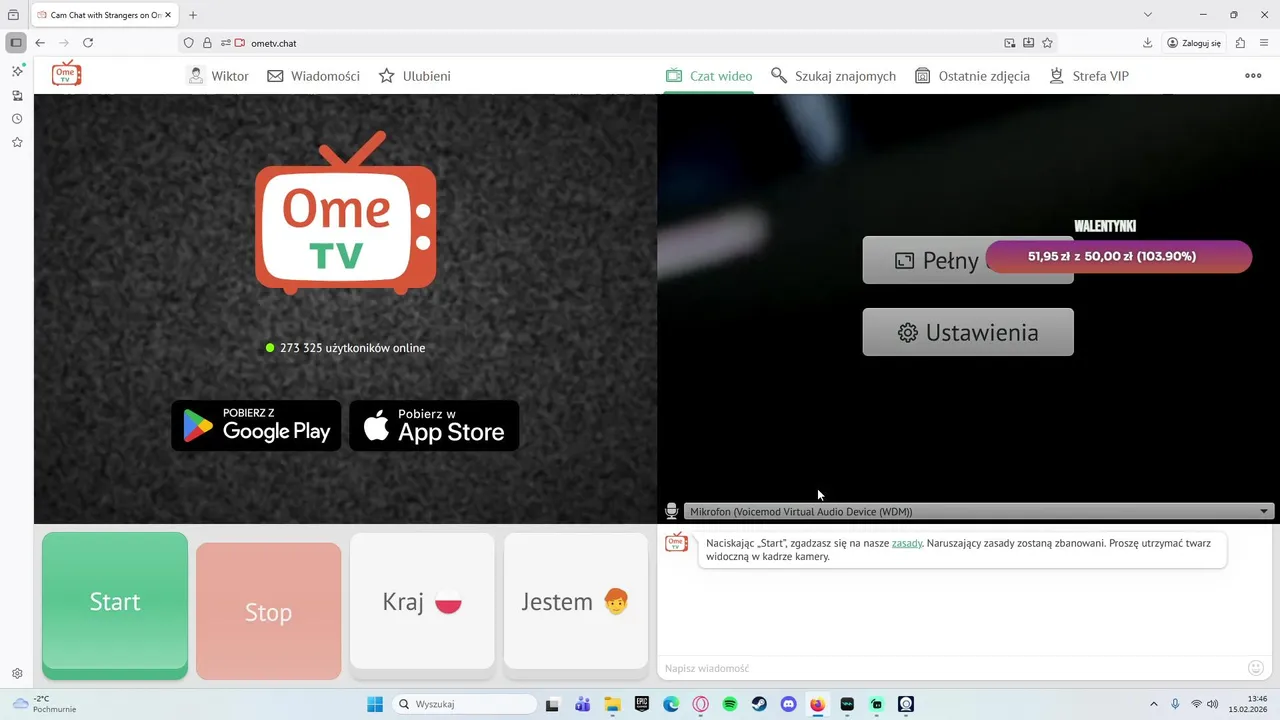Click the microphone icon beside the device list
1280x720 pixels.
tap(672, 511)
